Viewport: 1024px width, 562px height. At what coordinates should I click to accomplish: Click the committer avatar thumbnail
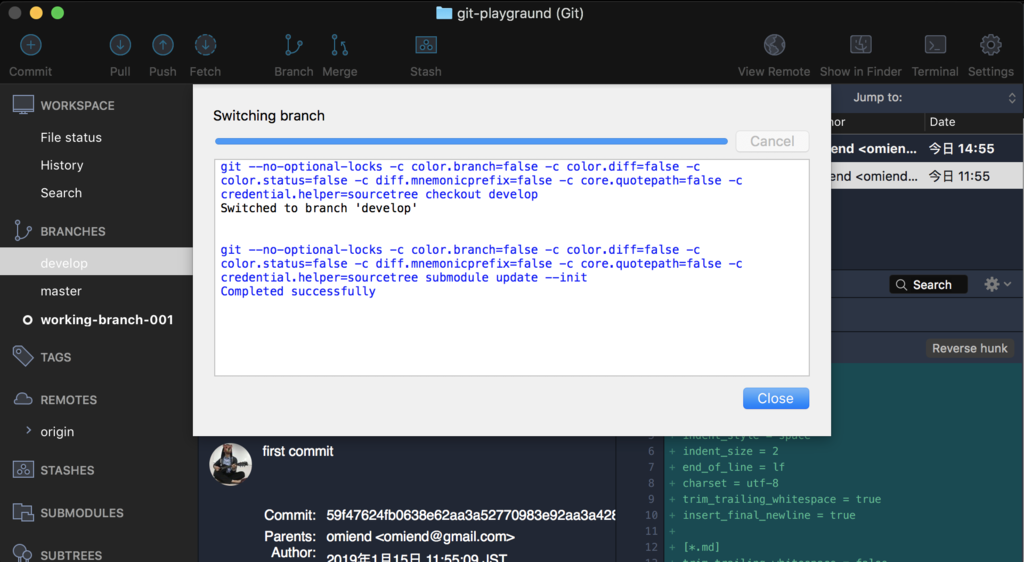pos(231,464)
